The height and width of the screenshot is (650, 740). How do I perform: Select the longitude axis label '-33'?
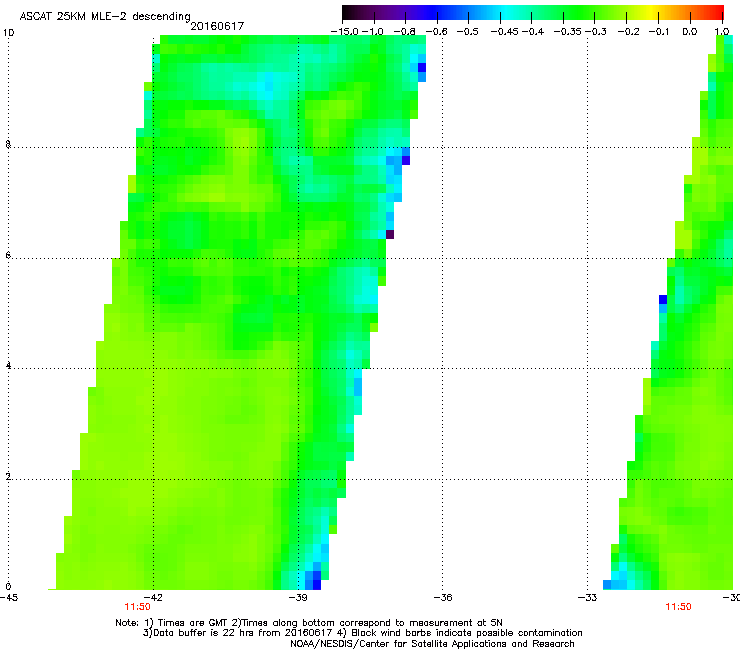click(587, 598)
